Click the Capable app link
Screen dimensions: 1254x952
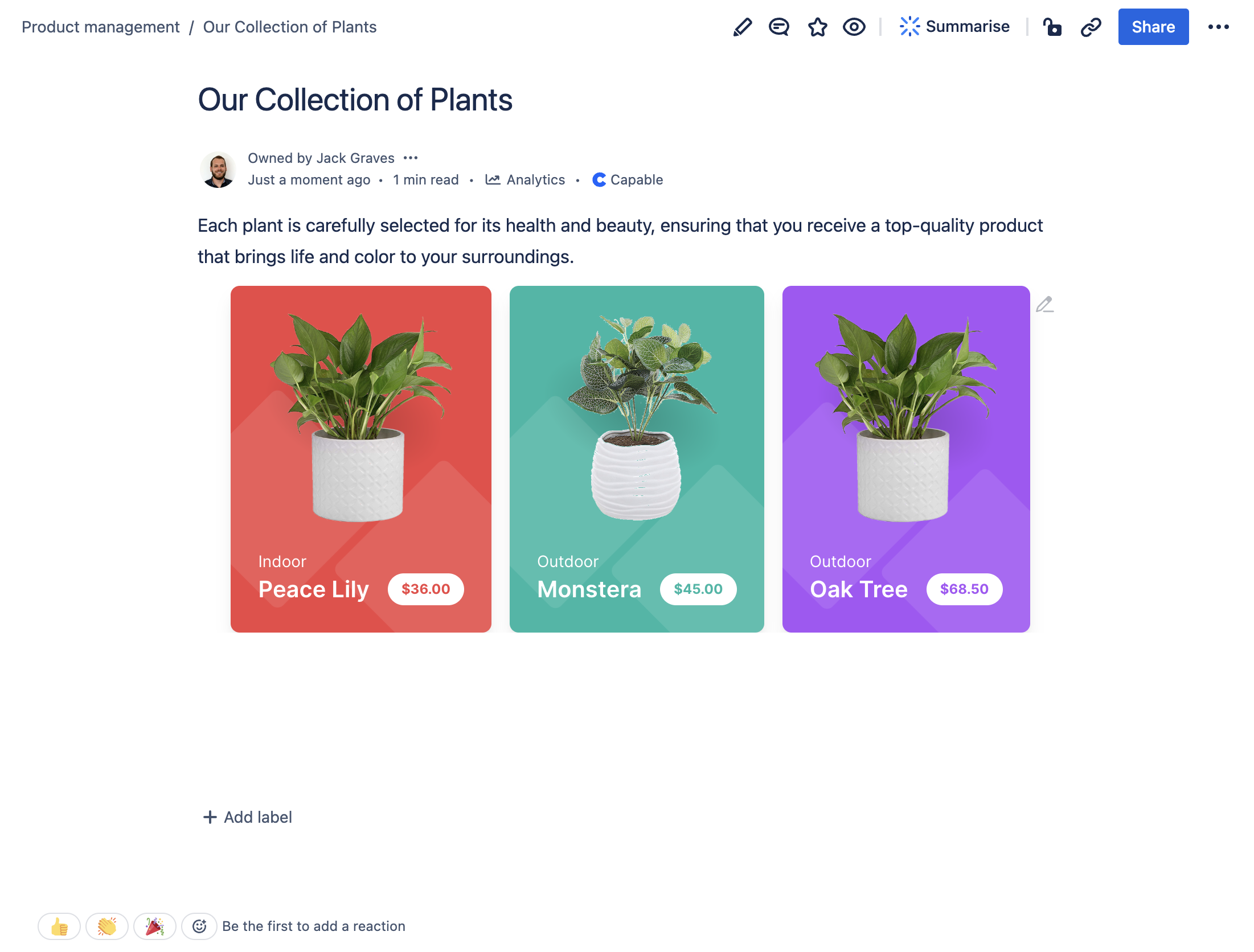pyautogui.click(x=628, y=180)
